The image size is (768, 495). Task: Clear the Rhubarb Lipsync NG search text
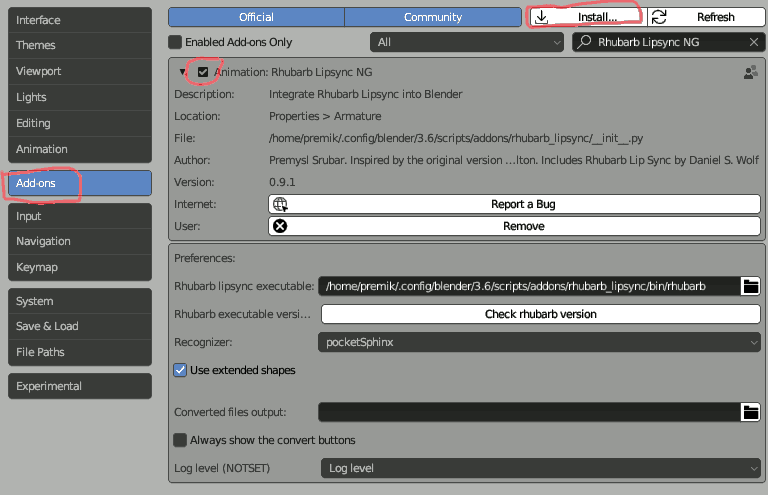coord(754,42)
